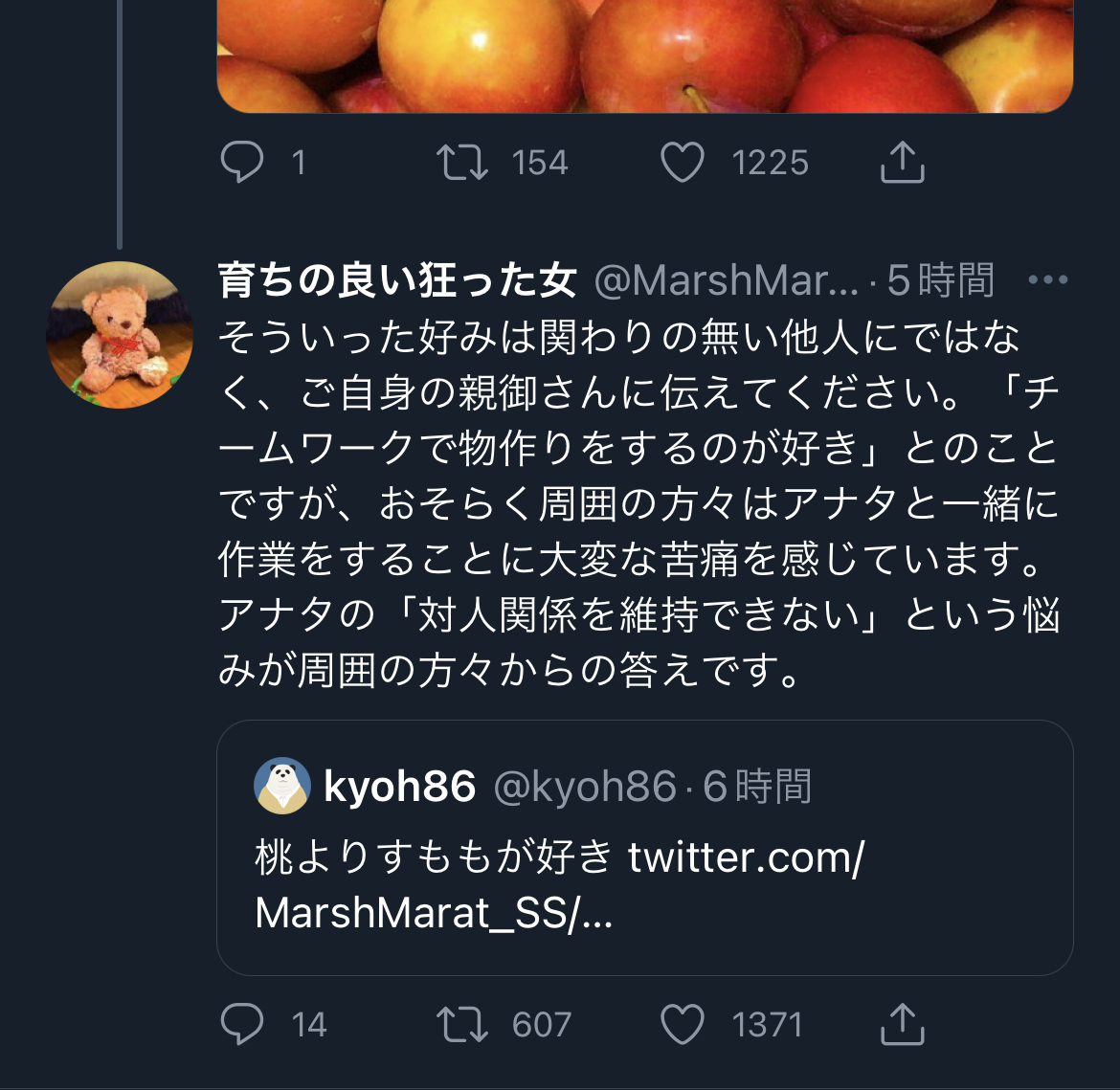Open the 育ちの良い狂った女 display name

(x=397, y=280)
